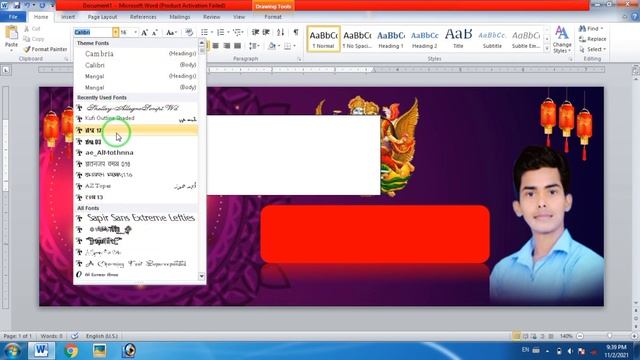The image size is (640, 360).
Task: Click the Shrink Font icon
Action: click(x=155, y=33)
